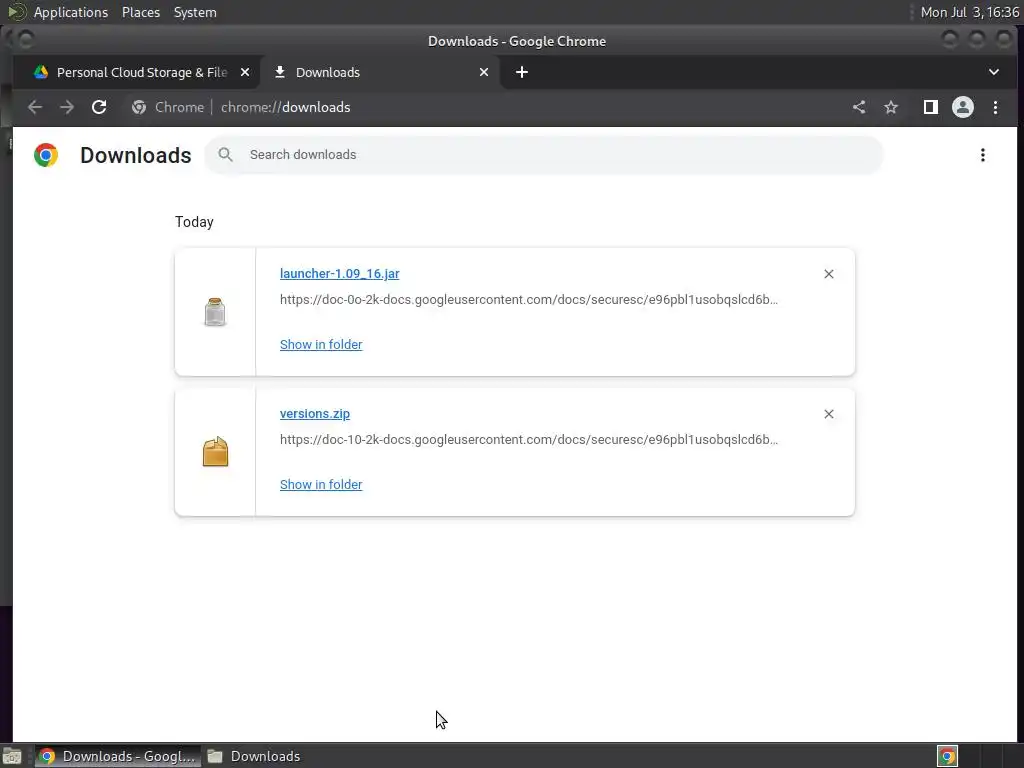
Task: Open Chrome's three-dot main menu
Action: pos(995,107)
